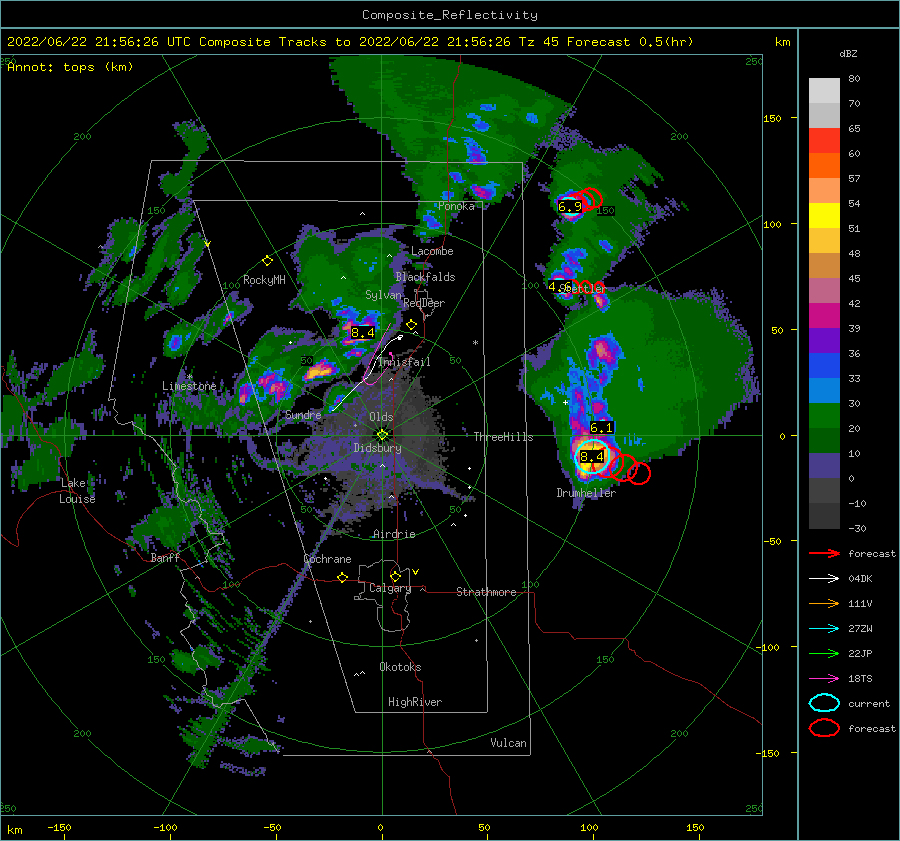Click the Airdrie city label
900x841 pixels.
tap(394, 534)
